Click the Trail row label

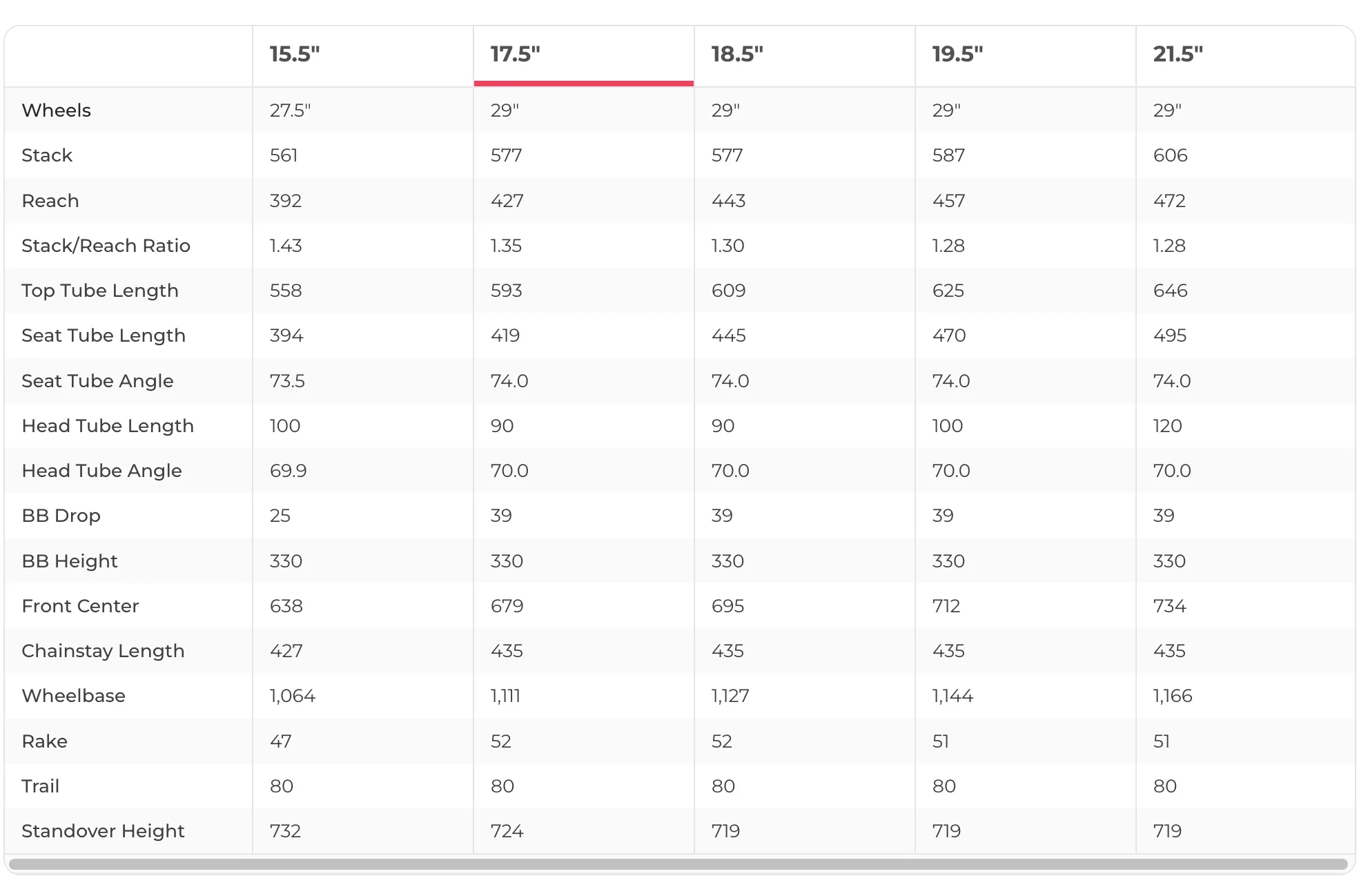point(41,786)
